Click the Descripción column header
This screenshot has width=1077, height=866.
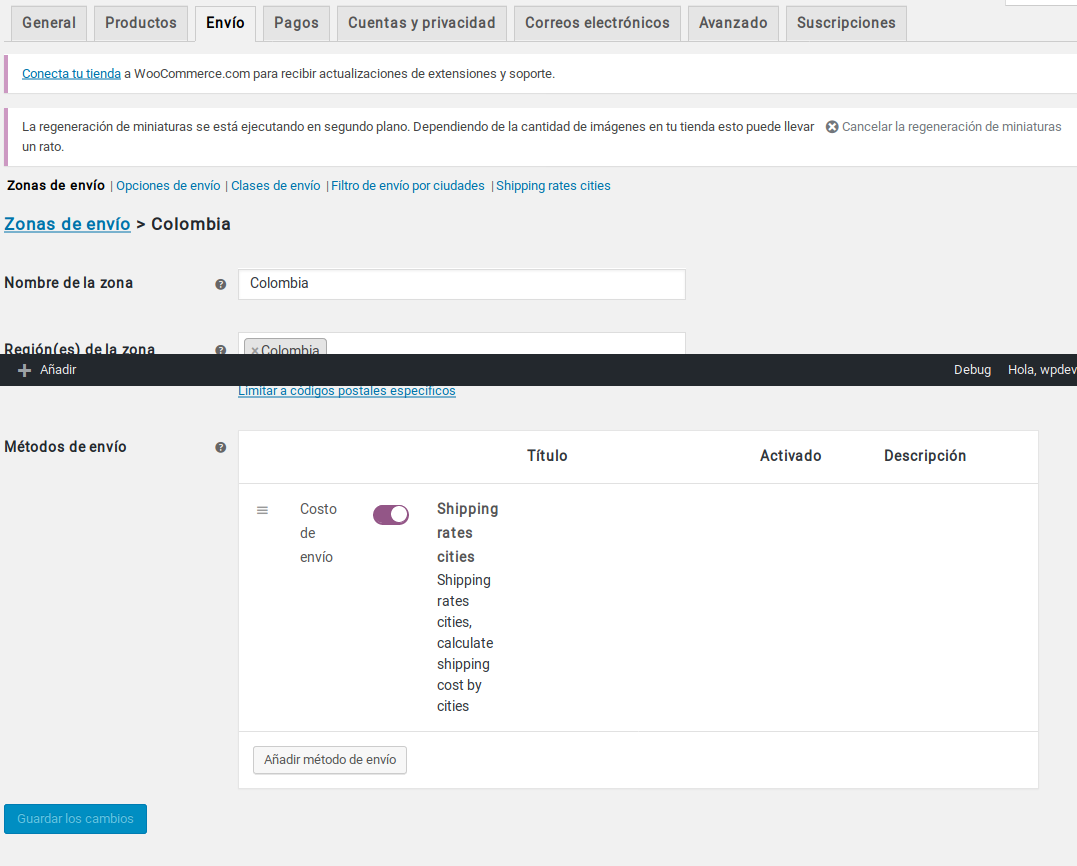pos(925,456)
